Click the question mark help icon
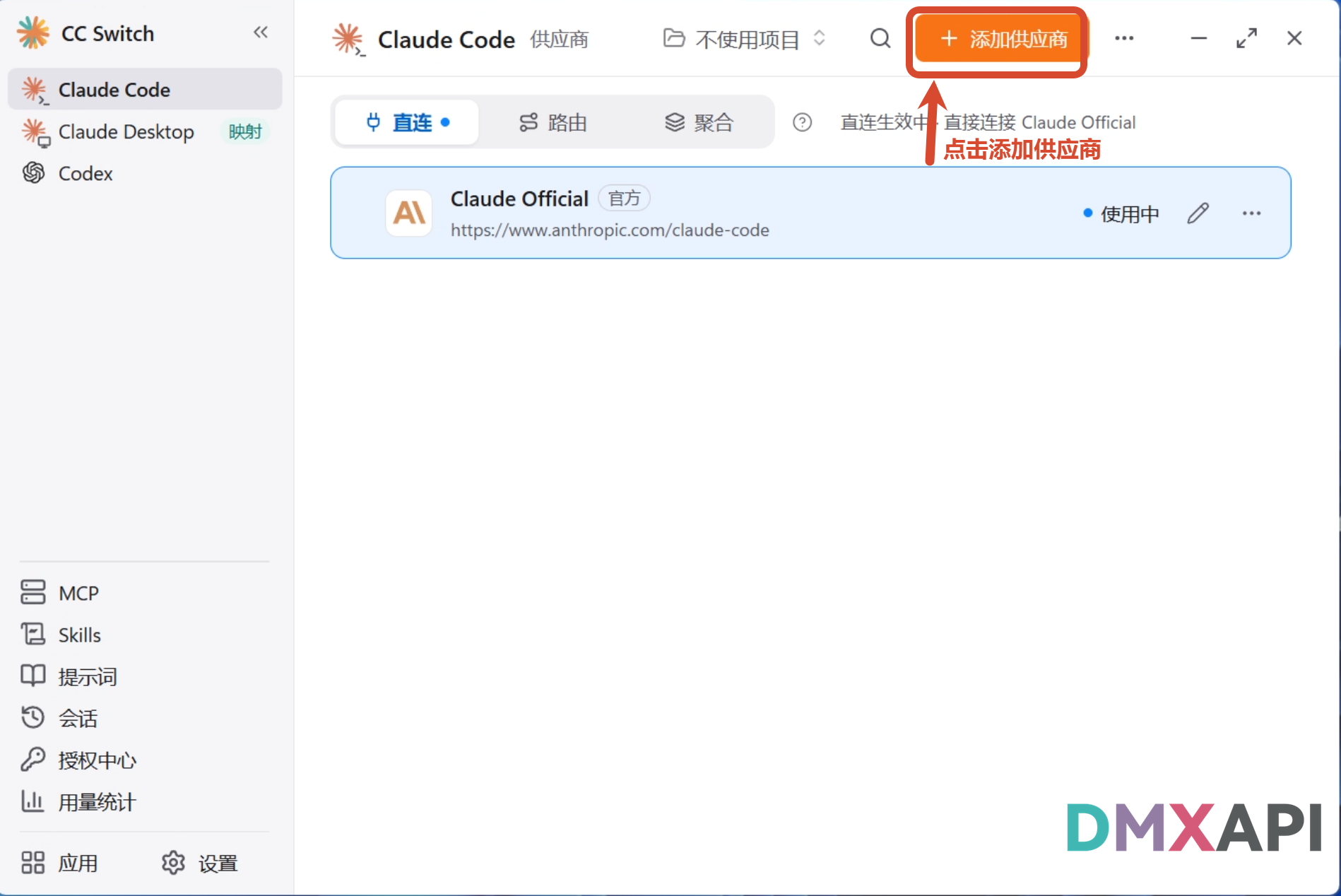Screen dimensions: 1341x896 pyautogui.click(x=802, y=122)
